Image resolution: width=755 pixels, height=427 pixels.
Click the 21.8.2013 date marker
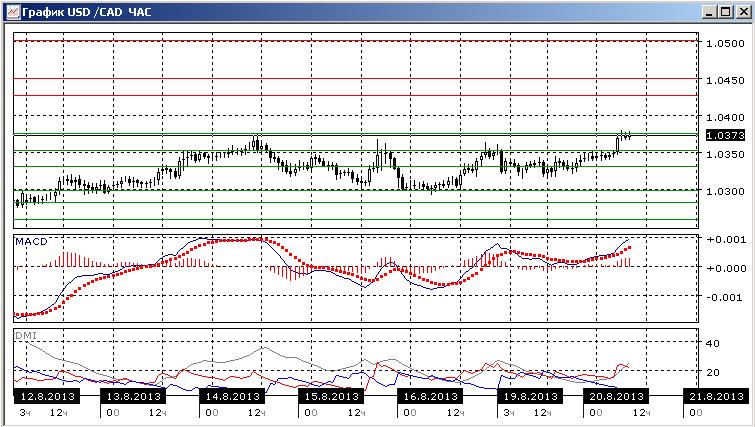(x=716, y=397)
